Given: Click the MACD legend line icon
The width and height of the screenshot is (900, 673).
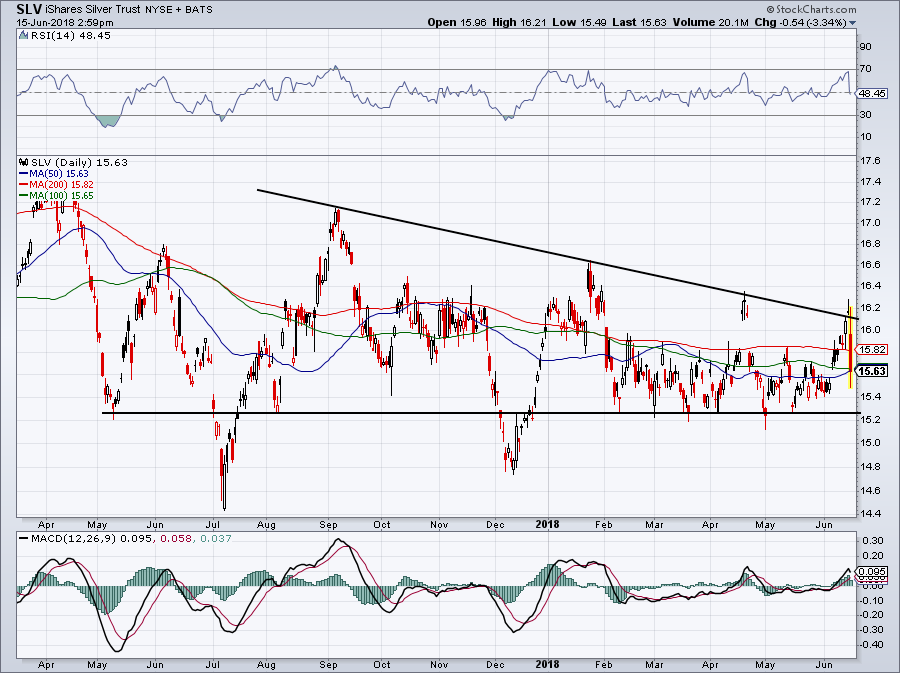Looking at the screenshot, I should [x=24, y=538].
